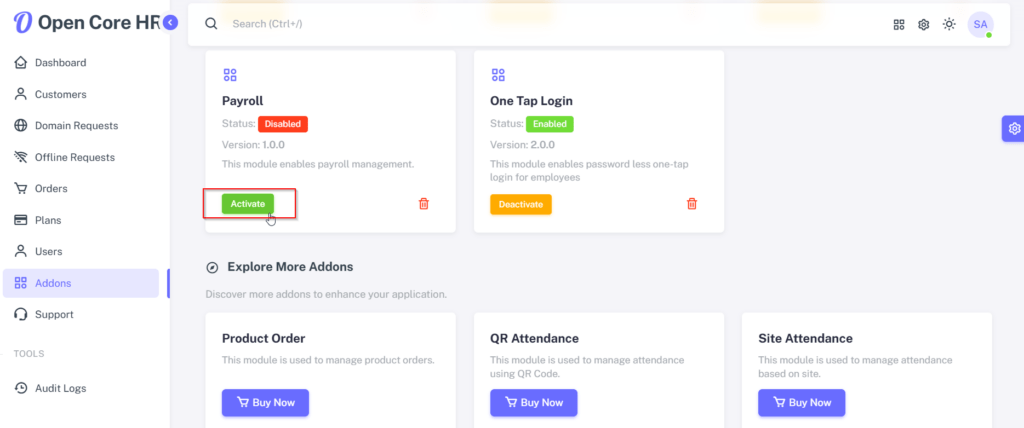
Task: Go to Domain Requests menu item
Action: tap(76, 126)
